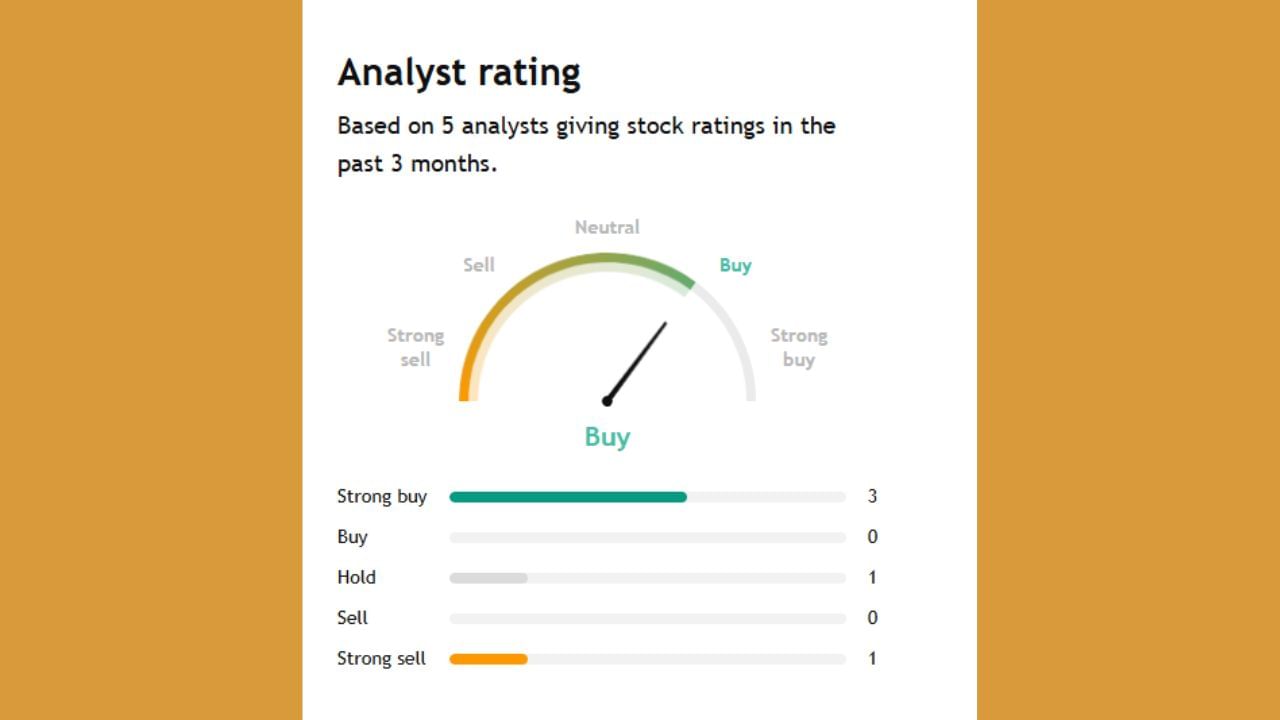Viewport: 1280px width, 720px height.
Task: Click the Sell label on the gauge
Action: coord(479,265)
